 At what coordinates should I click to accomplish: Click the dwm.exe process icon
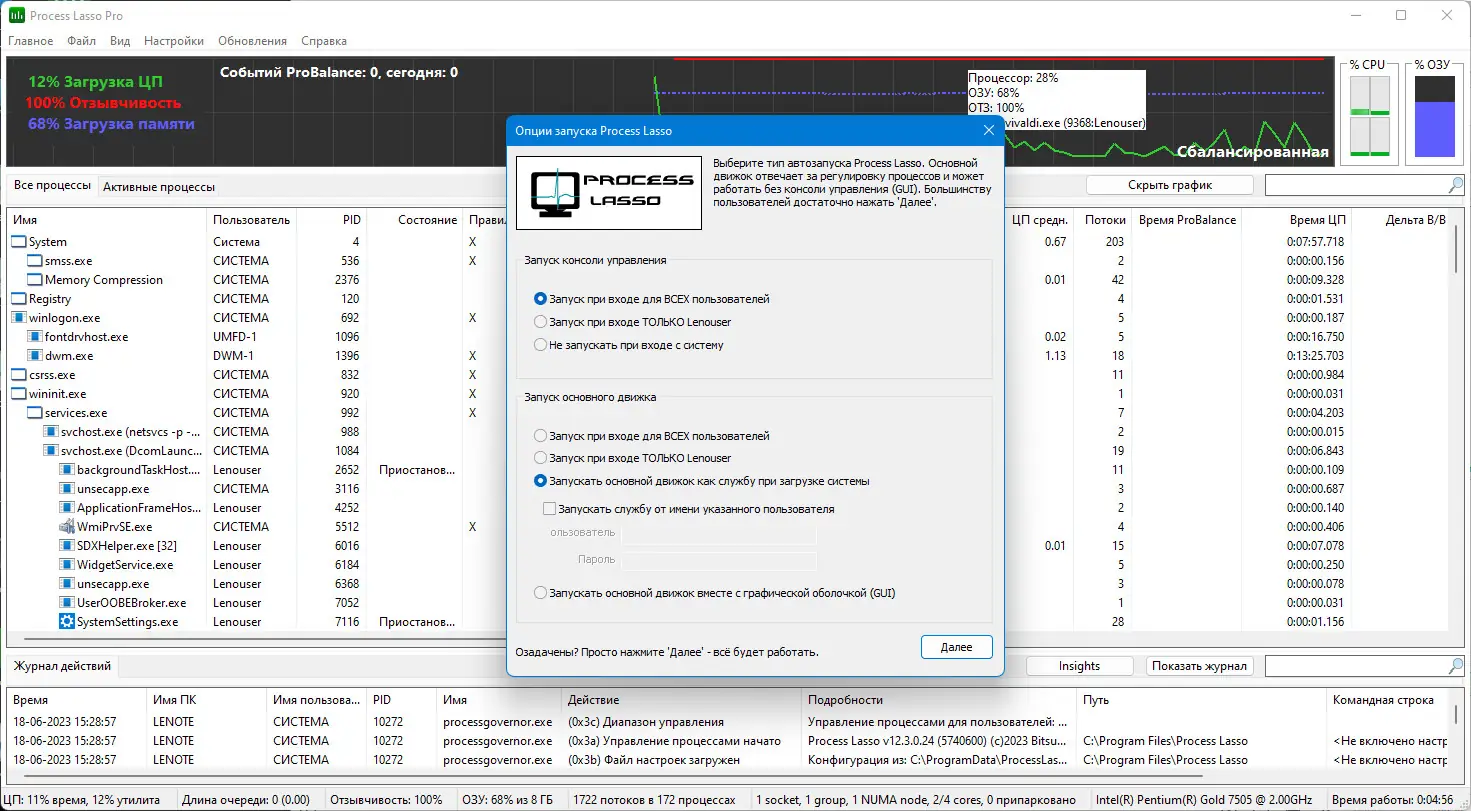(35, 356)
